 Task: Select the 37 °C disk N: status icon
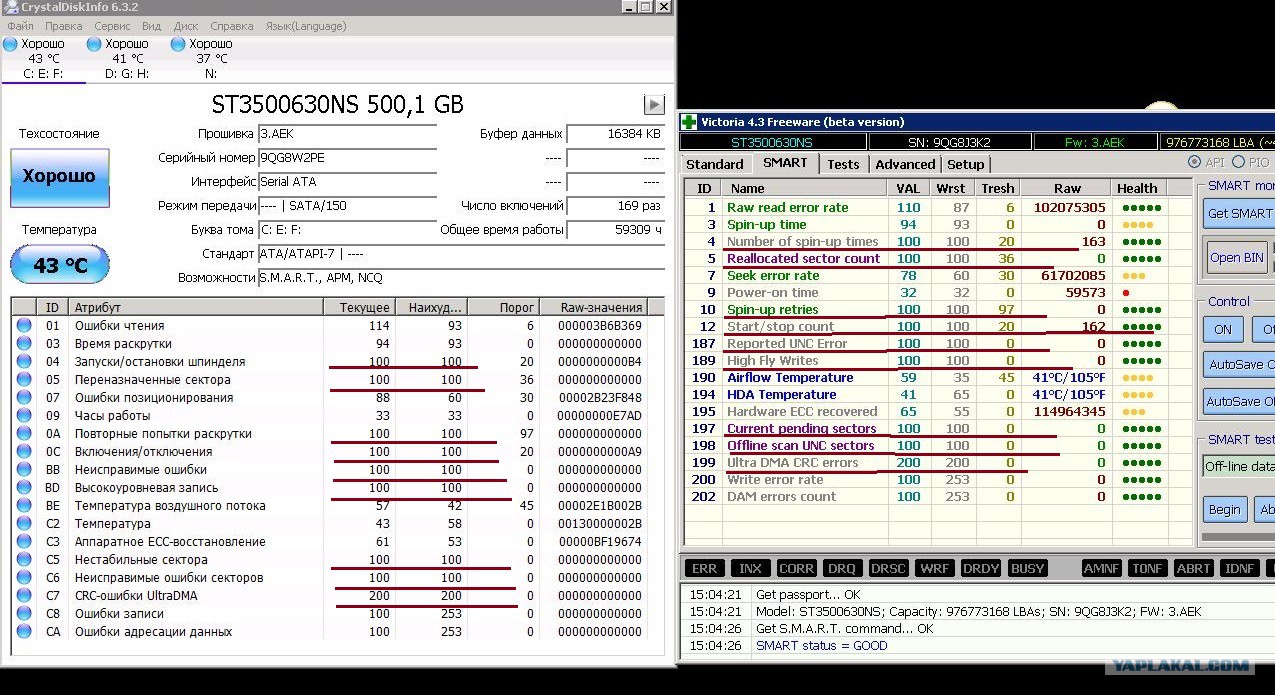coord(178,44)
